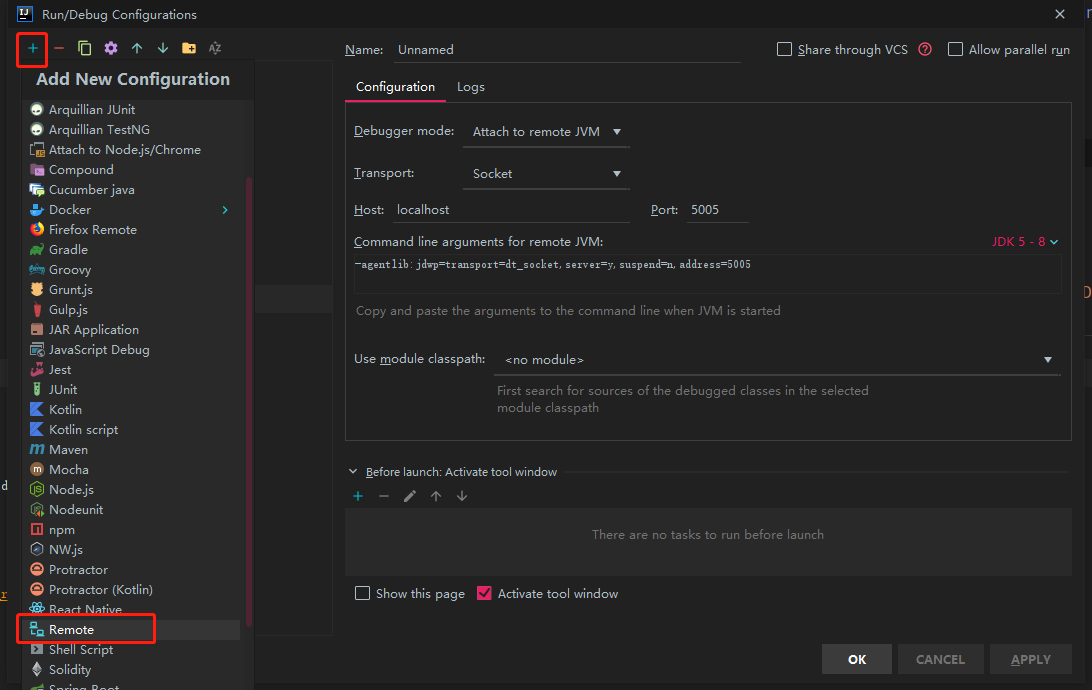This screenshot has width=1092, height=690.
Task: Choose JAR Application configuration type
Action: [x=132, y=330]
